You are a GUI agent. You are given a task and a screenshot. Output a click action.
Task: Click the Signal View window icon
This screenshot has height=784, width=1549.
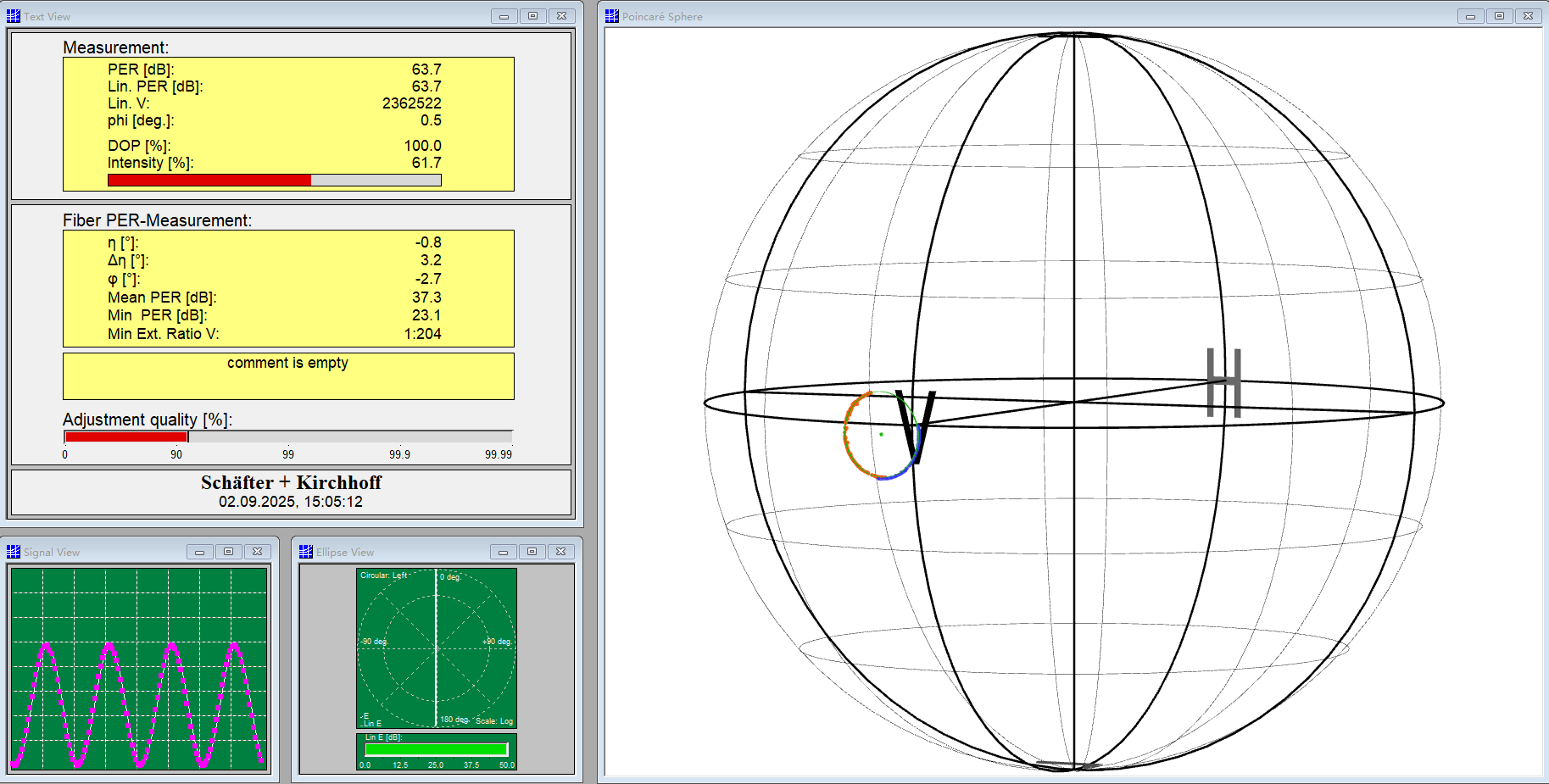click(x=14, y=552)
